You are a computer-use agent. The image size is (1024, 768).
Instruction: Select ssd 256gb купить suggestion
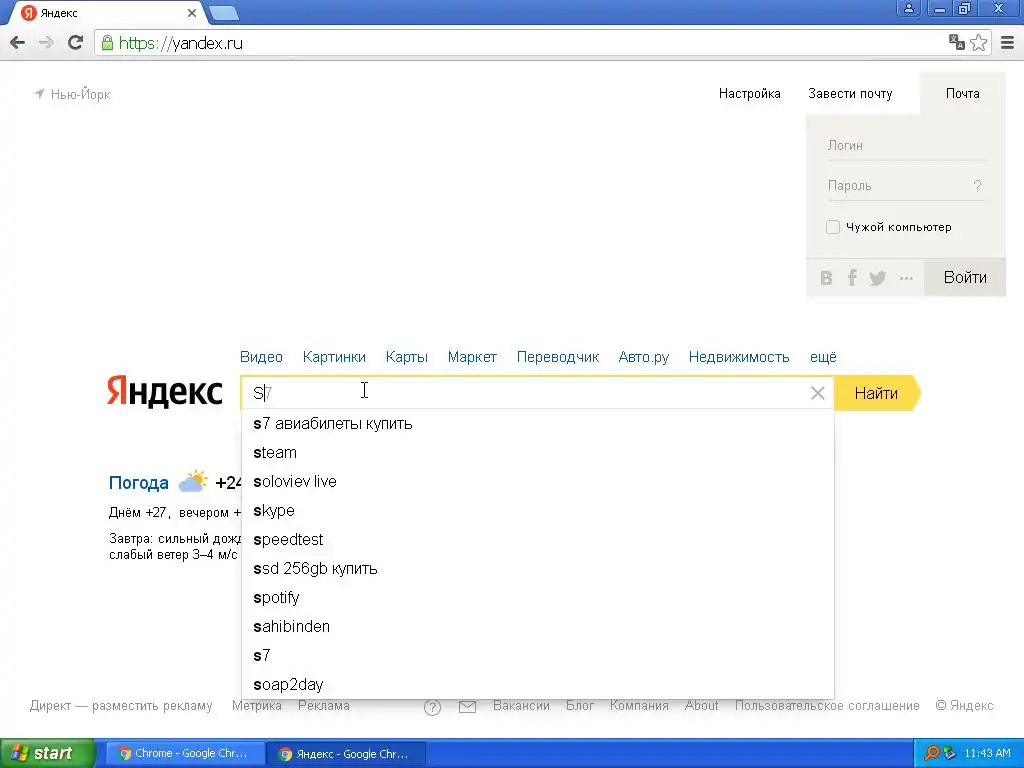537,569
